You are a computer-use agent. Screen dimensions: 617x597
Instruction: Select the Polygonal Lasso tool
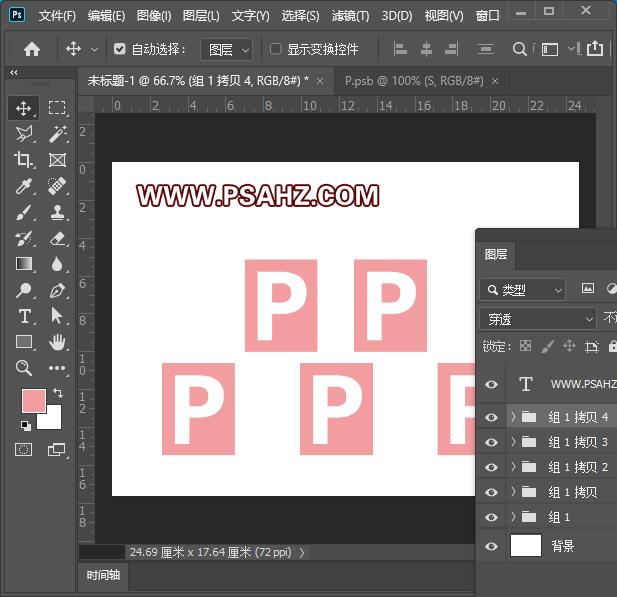[x=24, y=134]
